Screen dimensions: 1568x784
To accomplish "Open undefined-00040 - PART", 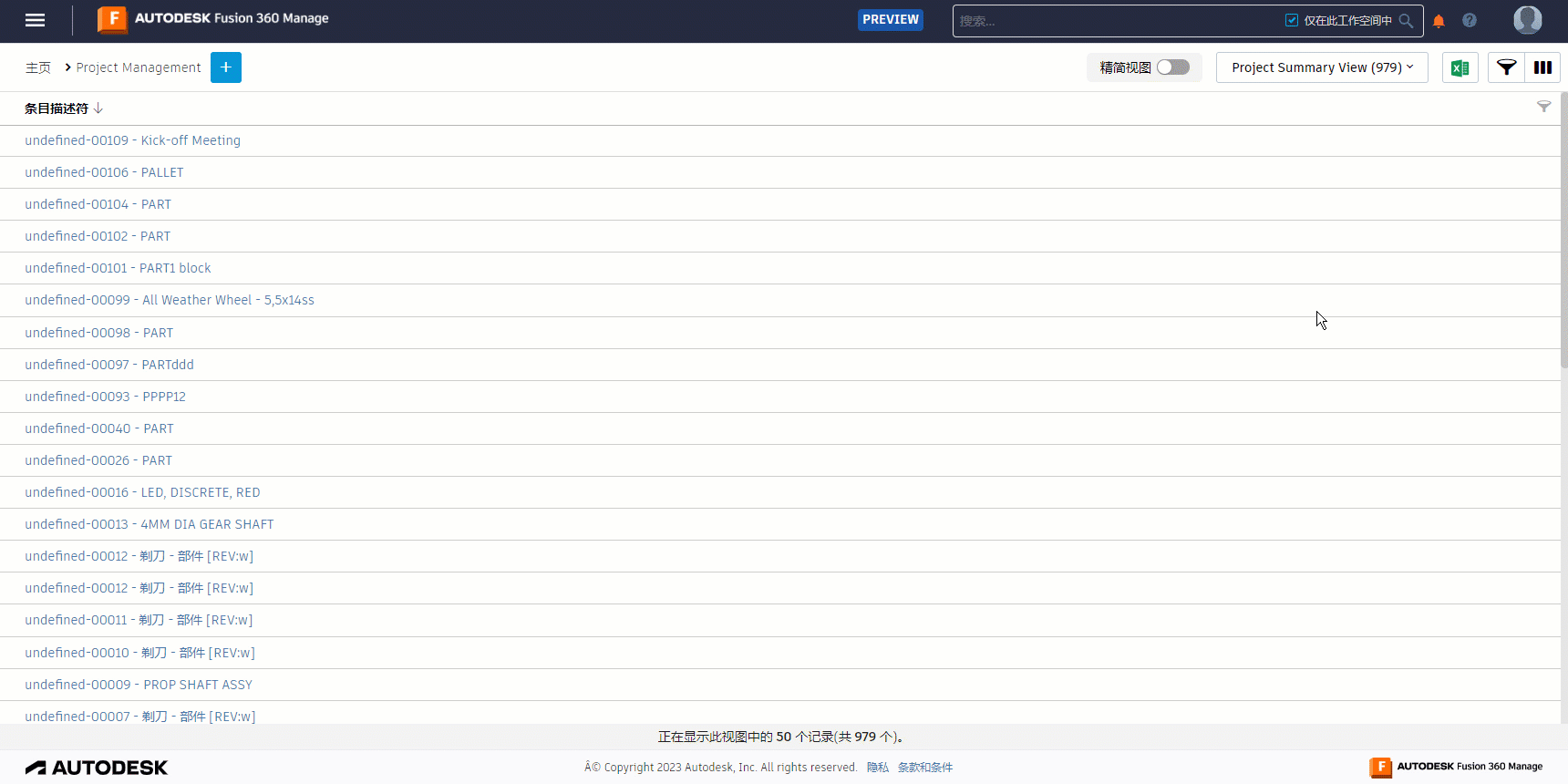I will point(99,428).
